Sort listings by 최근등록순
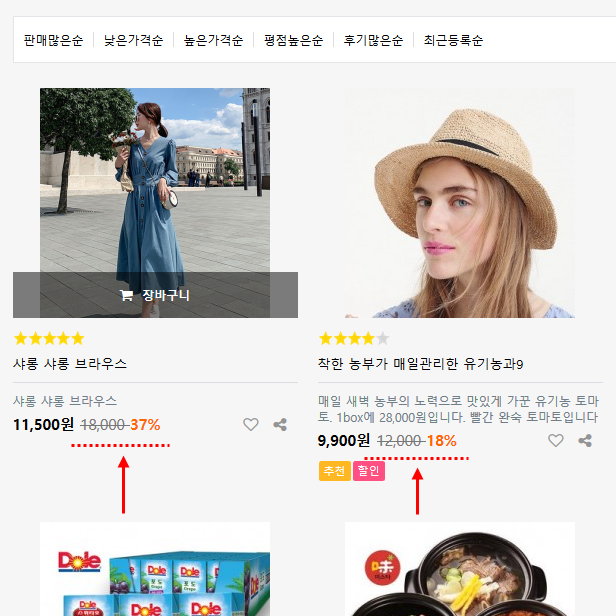The width and height of the screenshot is (616, 616). click(x=453, y=41)
